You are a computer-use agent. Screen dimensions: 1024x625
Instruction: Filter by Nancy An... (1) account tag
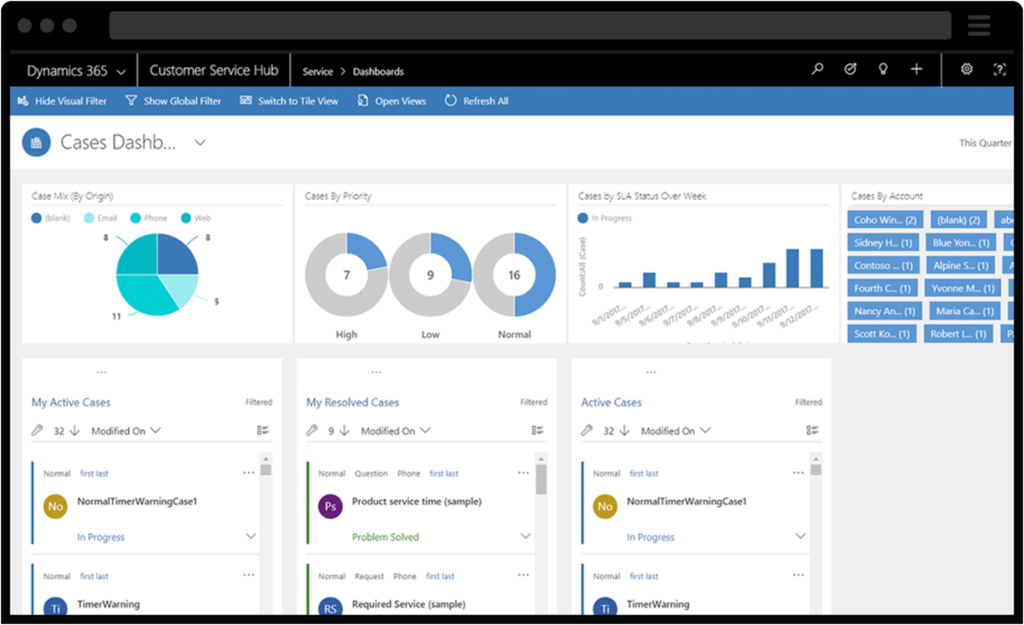(x=884, y=312)
